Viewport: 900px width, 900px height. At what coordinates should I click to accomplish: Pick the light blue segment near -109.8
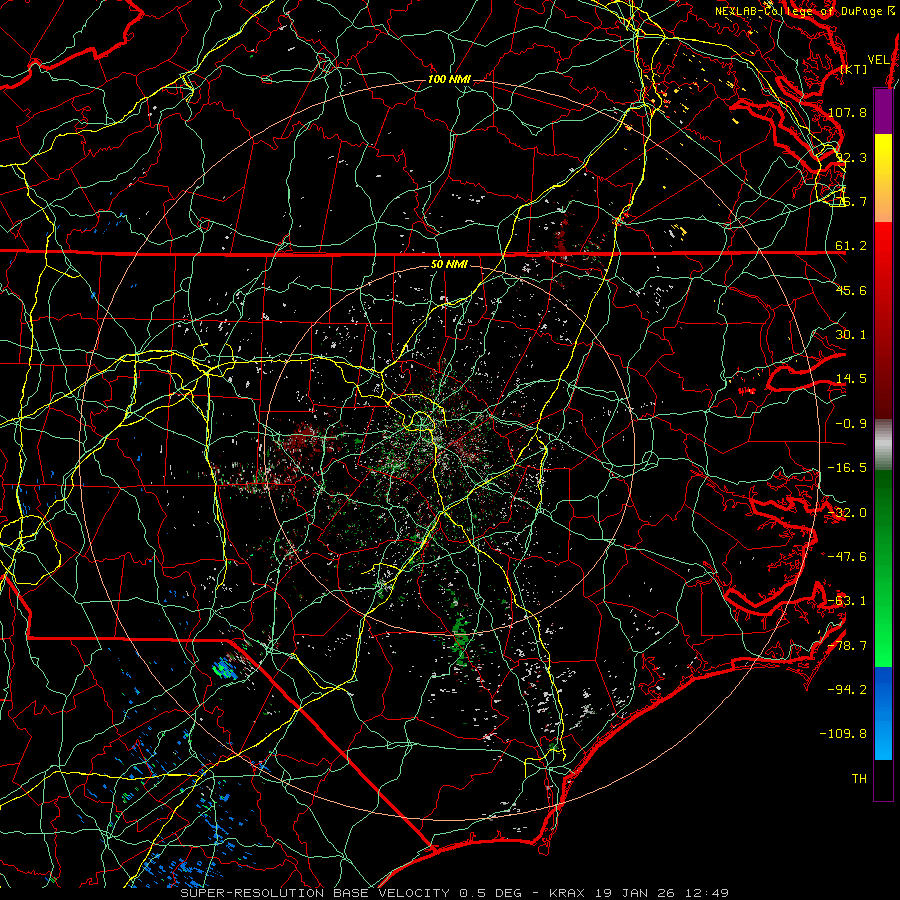point(883,738)
